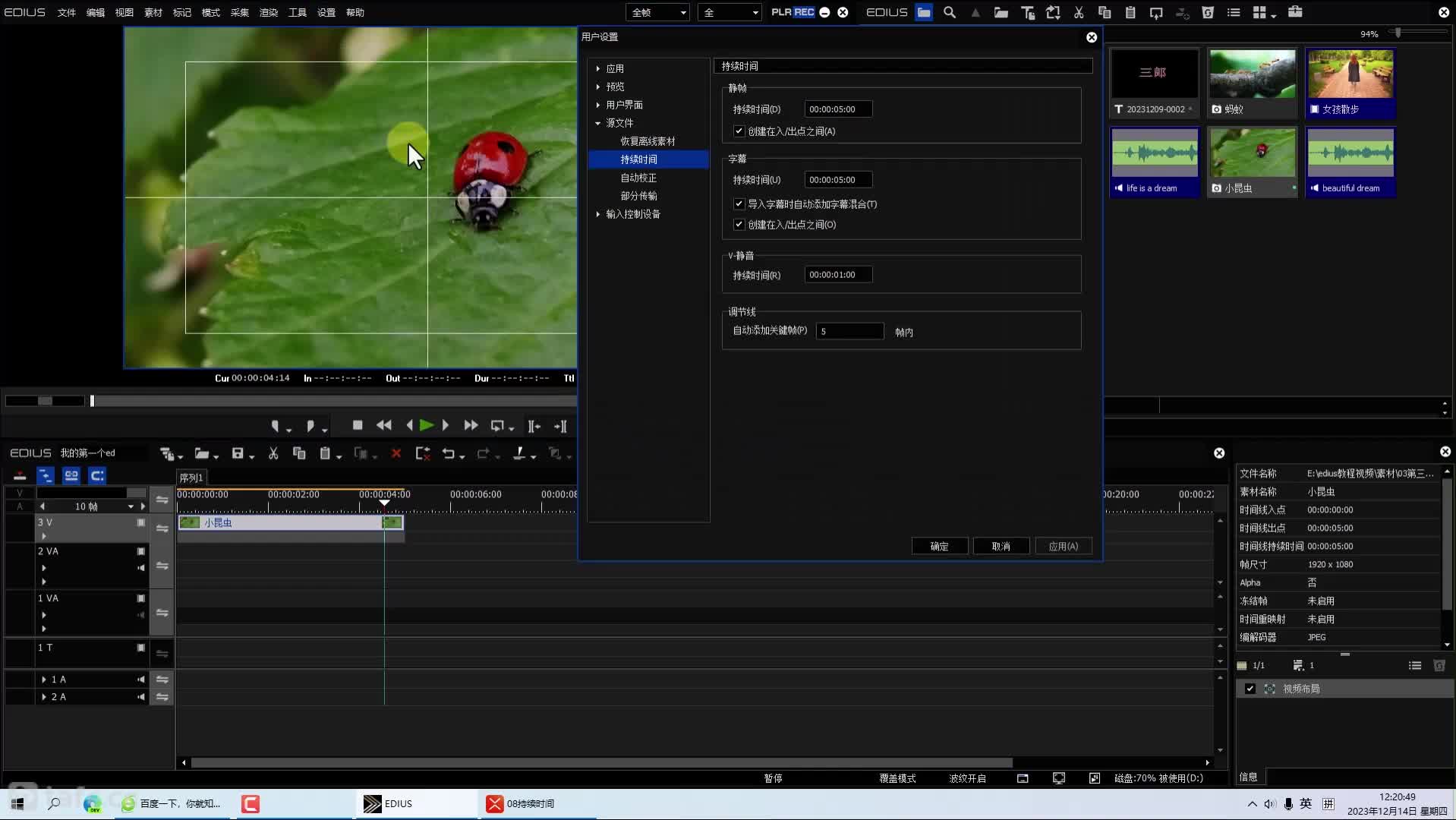This screenshot has height=820, width=1456.
Task: Select 恢复离线素材 in settings tree
Action: click(x=648, y=141)
